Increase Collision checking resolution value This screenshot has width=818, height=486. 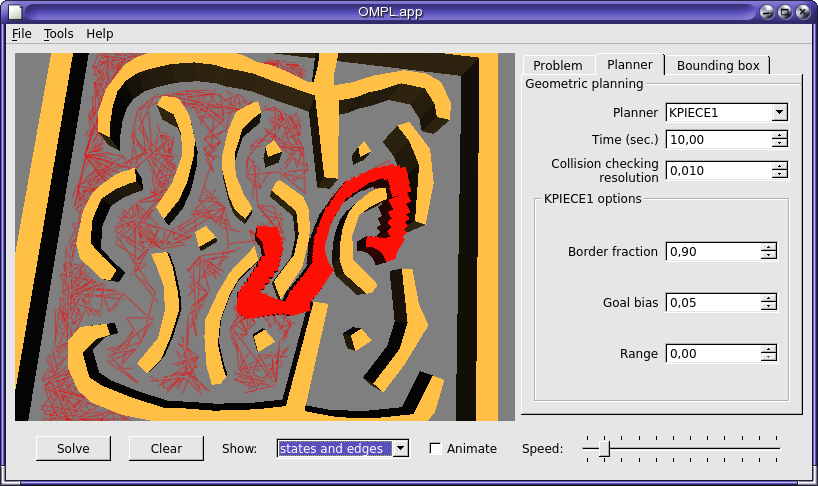779,166
